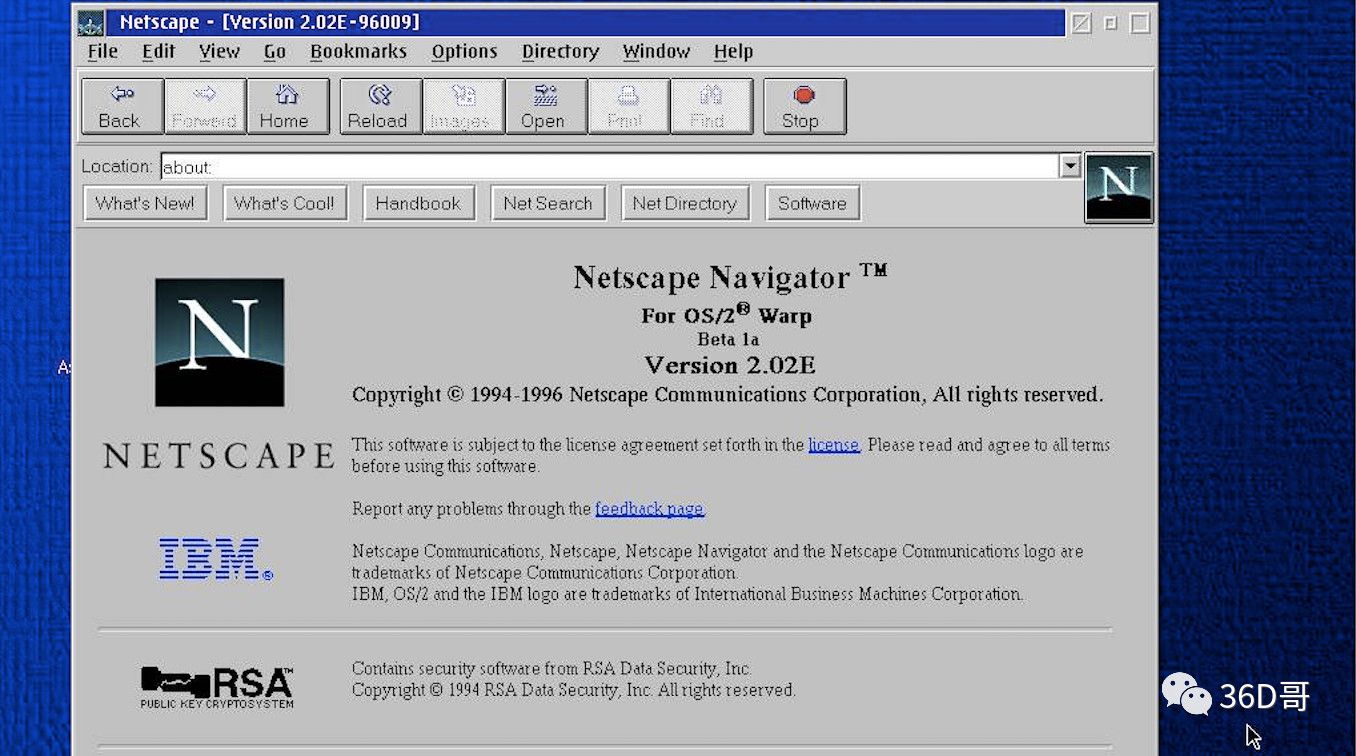Open the Edit menu
This screenshot has height=756, width=1356.
coord(158,52)
